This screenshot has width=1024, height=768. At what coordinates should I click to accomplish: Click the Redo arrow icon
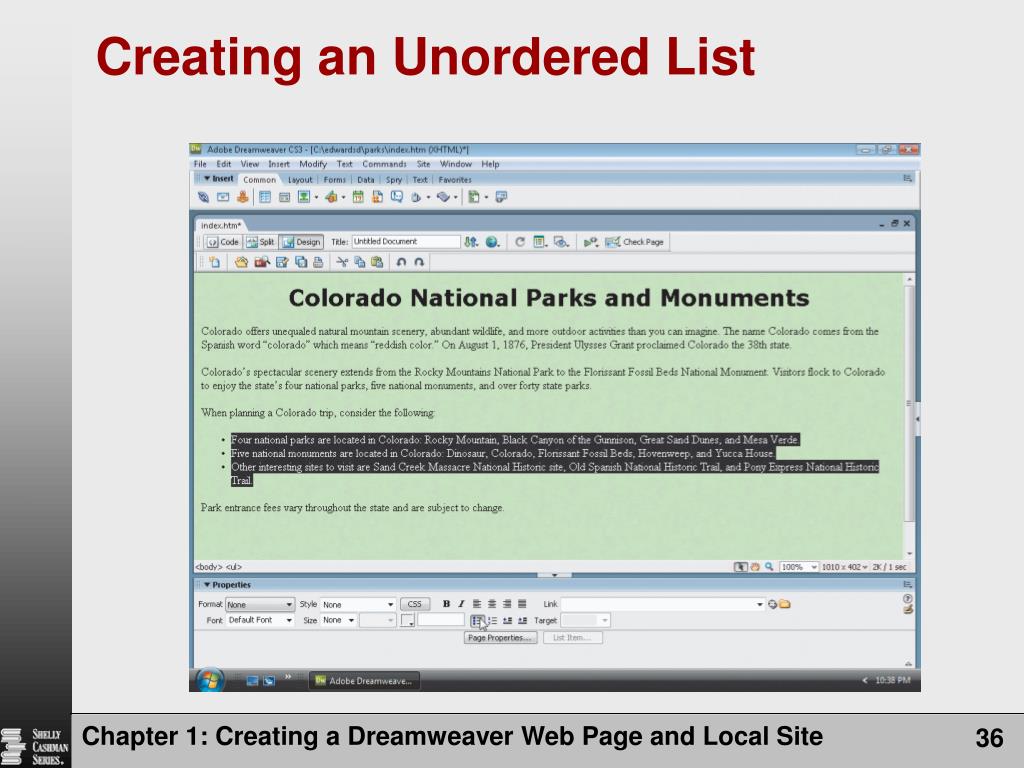(x=419, y=263)
